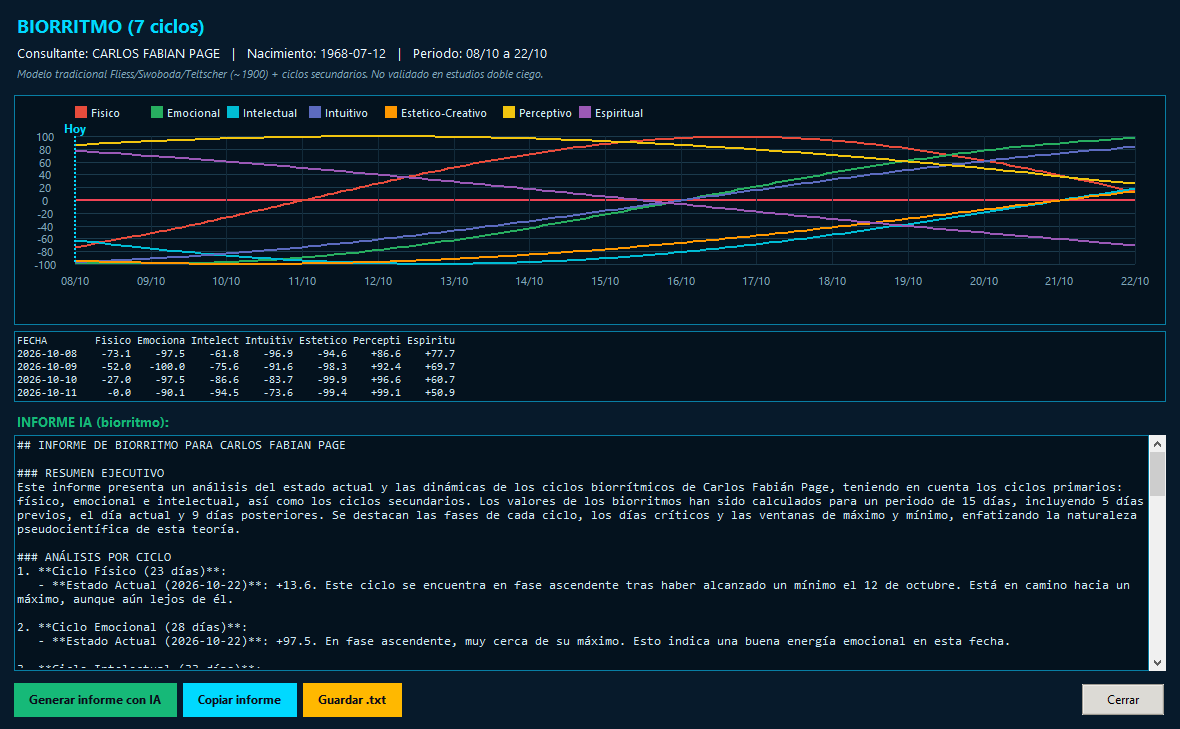This screenshot has width=1180, height=729.
Task: Click the INFORME IA (biorritmo) heading
Action: (x=93, y=423)
